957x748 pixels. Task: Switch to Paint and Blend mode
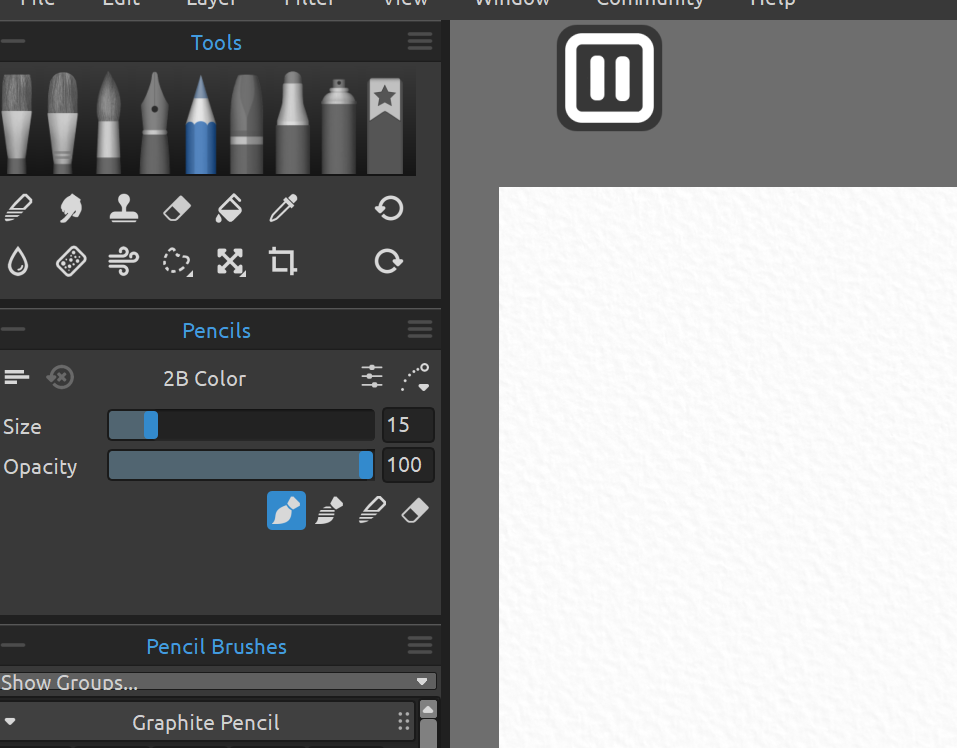(329, 510)
